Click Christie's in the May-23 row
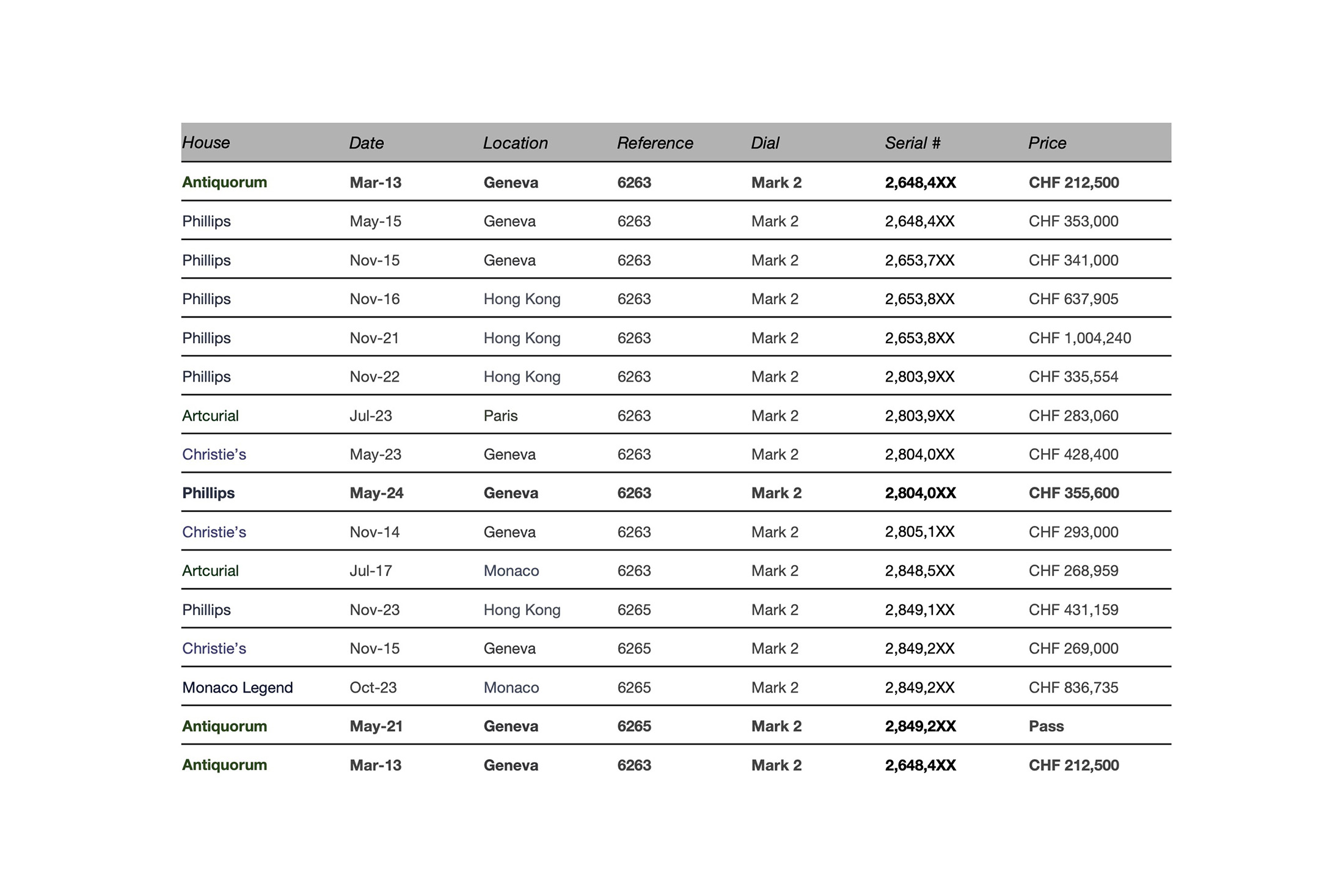1344x896 pixels. pyautogui.click(x=214, y=454)
